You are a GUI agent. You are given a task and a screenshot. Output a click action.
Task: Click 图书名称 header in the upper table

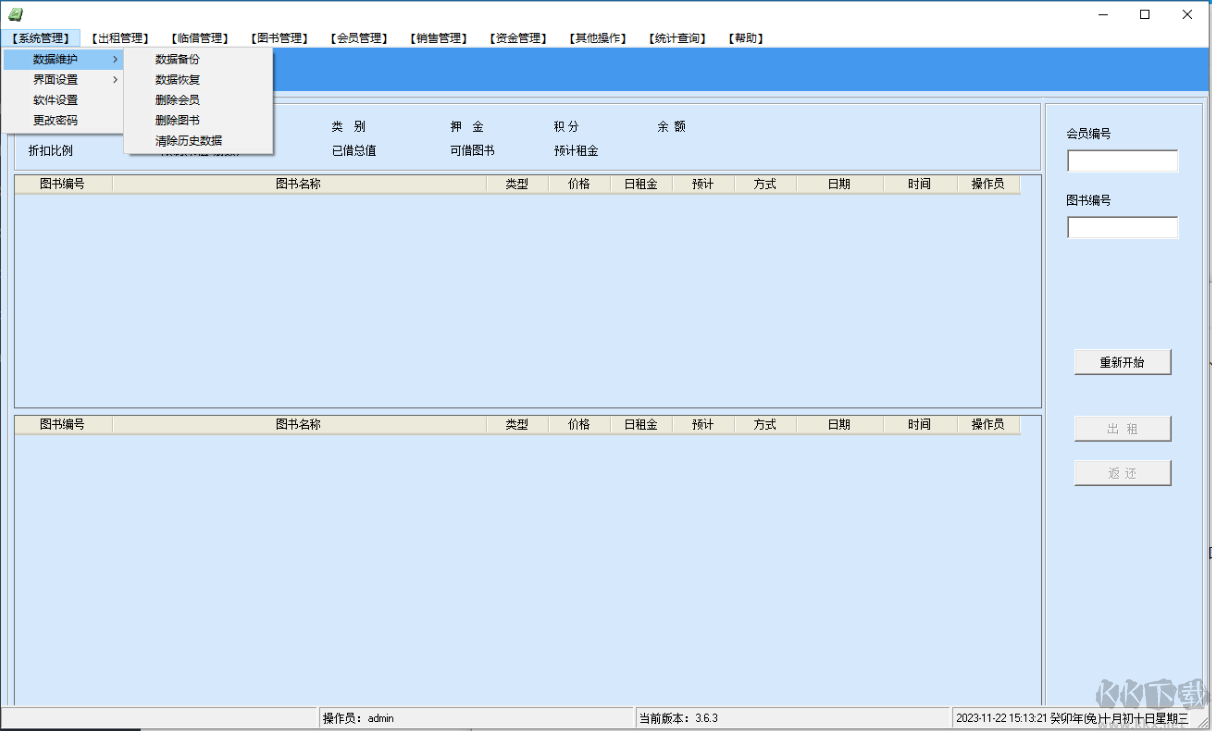click(299, 184)
